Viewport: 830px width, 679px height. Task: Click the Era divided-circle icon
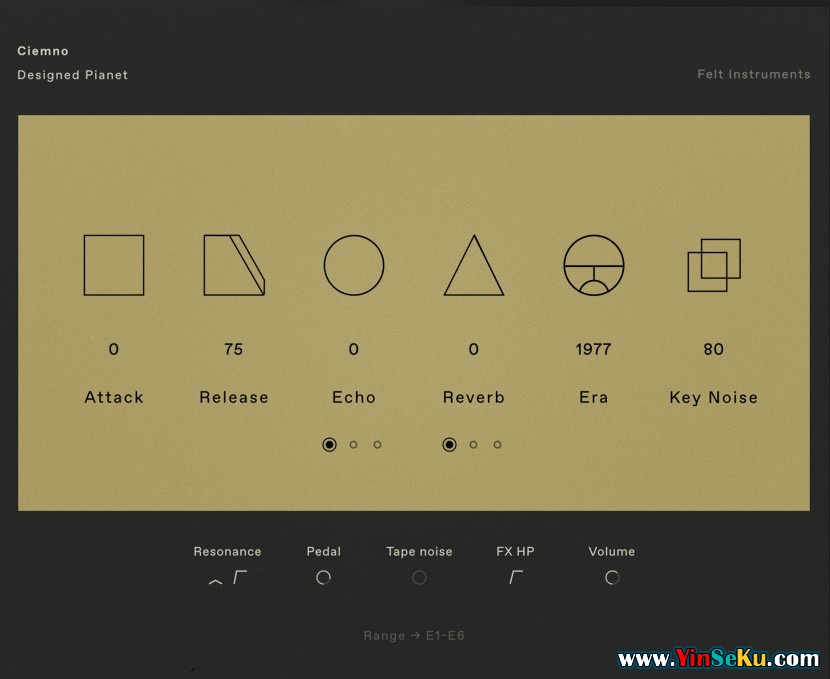[594, 265]
